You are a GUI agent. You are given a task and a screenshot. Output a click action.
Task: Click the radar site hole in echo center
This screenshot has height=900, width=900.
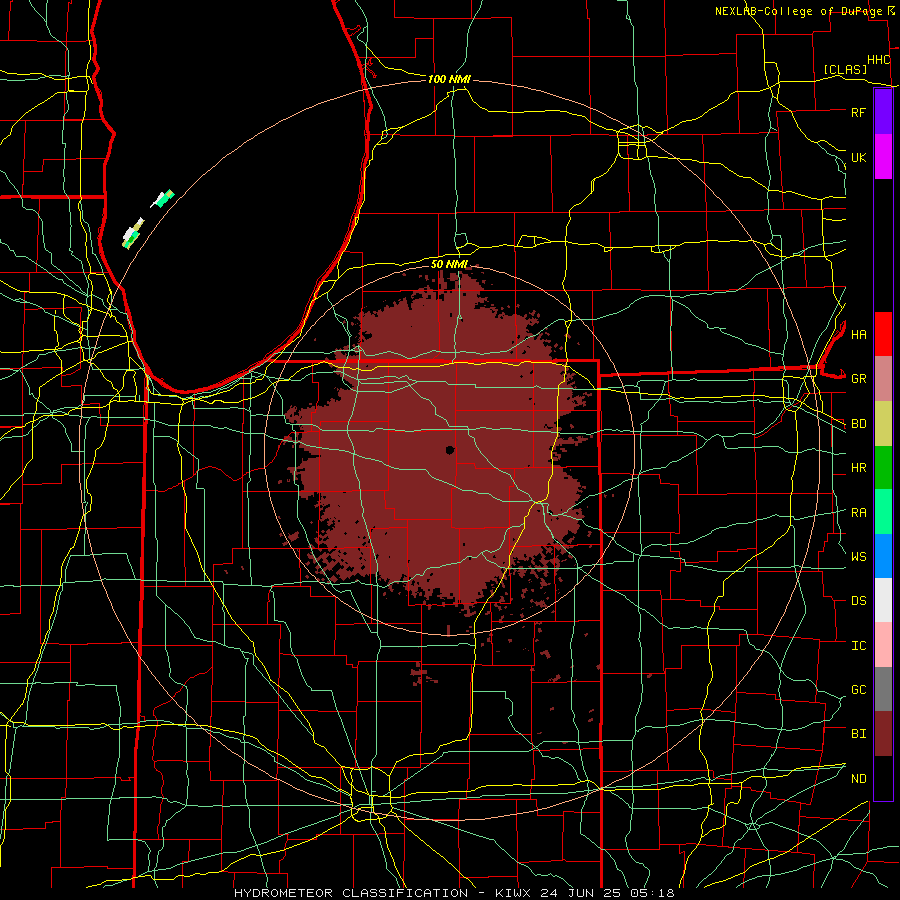(450, 450)
